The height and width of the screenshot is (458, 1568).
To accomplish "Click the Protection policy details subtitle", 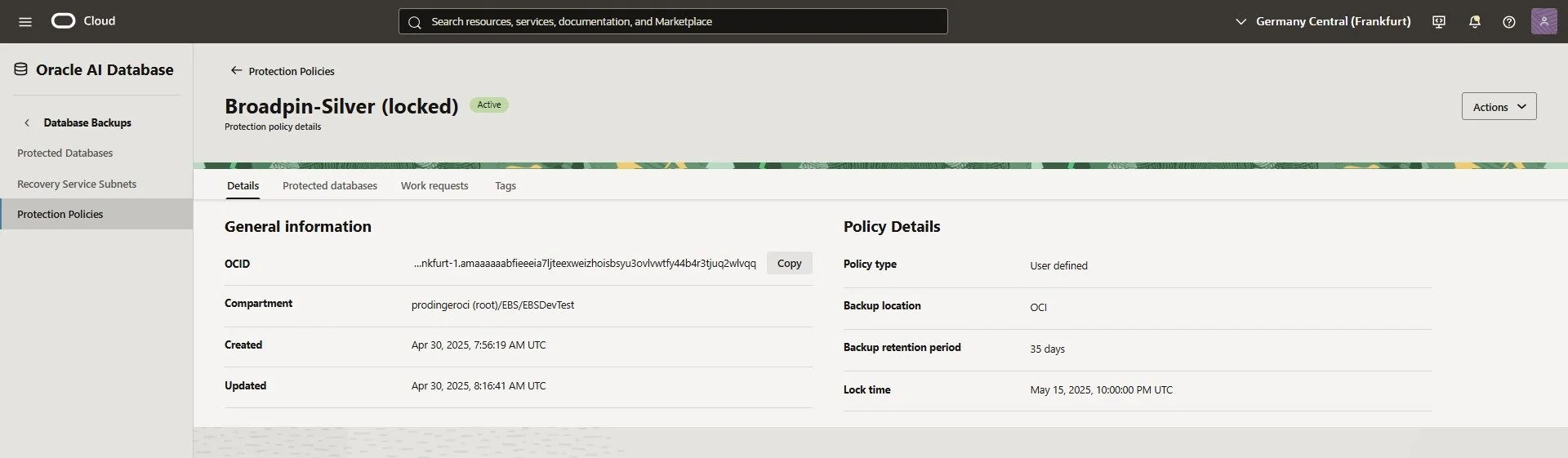I will click(x=273, y=127).
